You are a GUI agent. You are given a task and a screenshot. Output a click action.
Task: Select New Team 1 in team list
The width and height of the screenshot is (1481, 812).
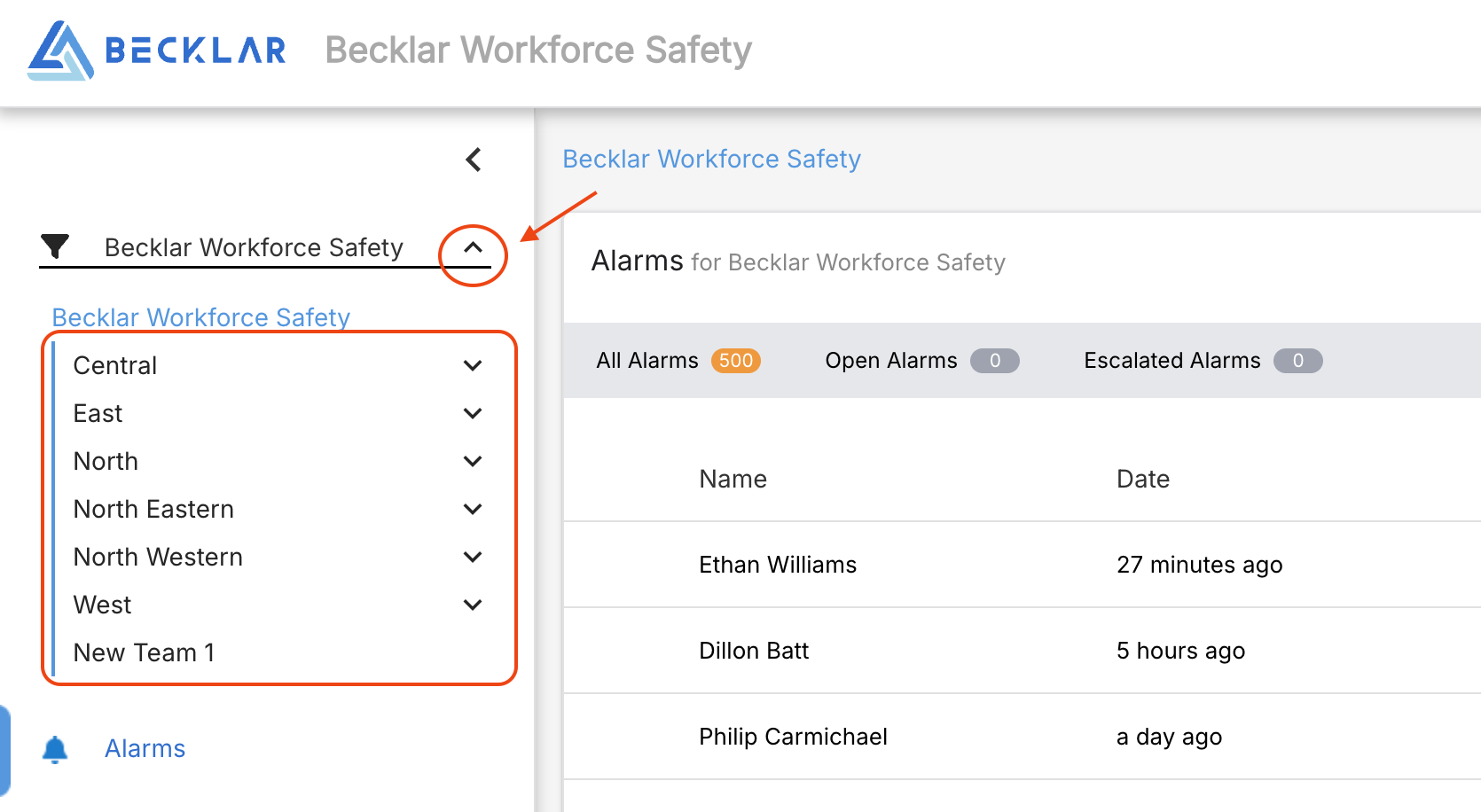(x=145, y=652)
